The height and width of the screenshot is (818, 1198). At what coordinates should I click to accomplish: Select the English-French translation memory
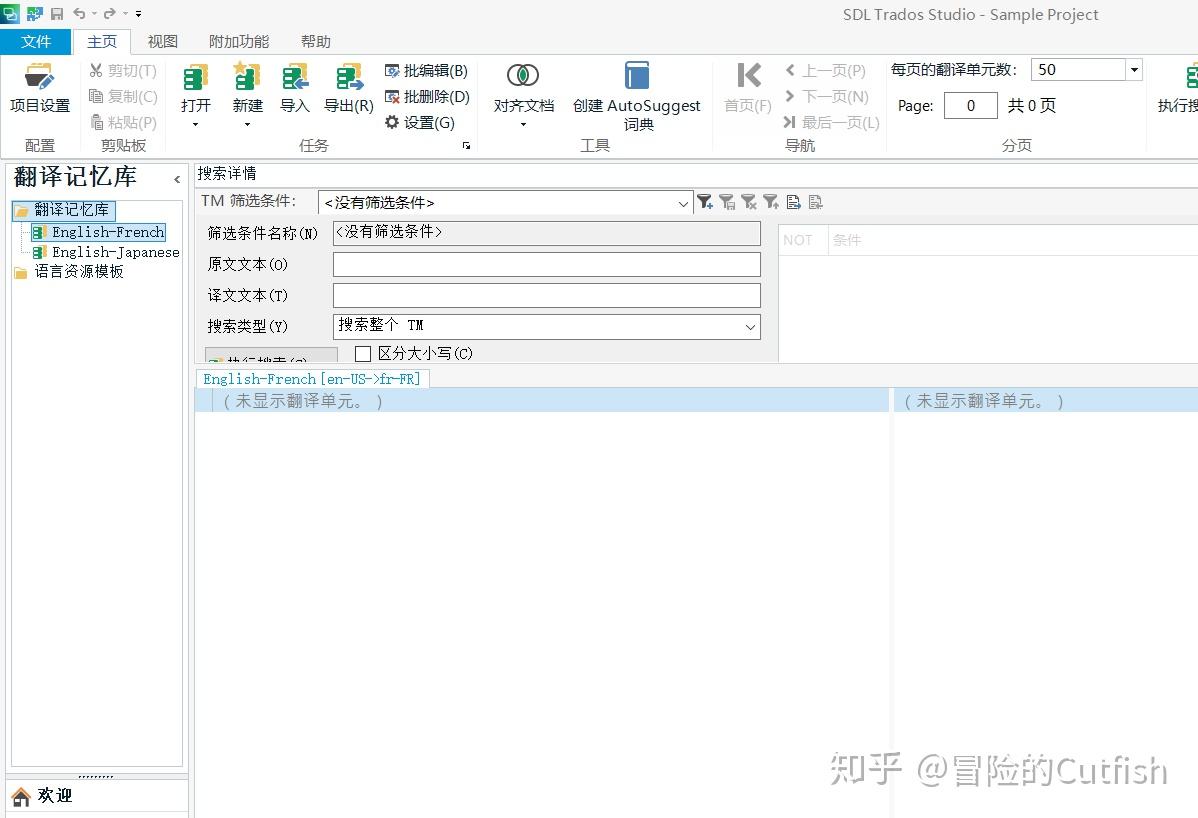point(104,231)
